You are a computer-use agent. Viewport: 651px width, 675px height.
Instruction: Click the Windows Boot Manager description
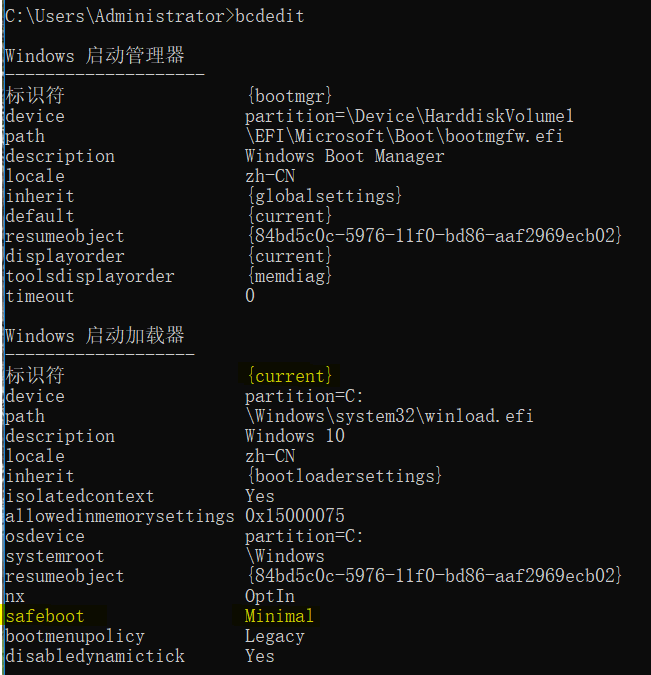click(344, 156)
